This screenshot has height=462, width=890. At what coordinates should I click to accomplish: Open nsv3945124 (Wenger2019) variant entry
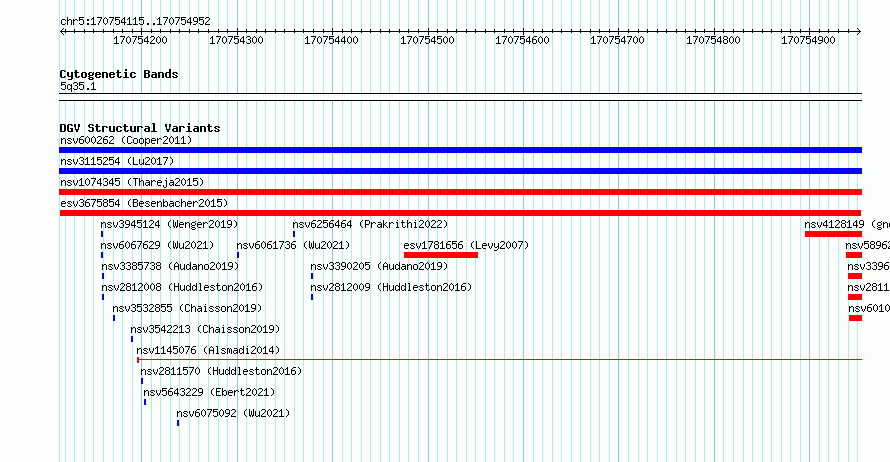(x=169, y=224)
